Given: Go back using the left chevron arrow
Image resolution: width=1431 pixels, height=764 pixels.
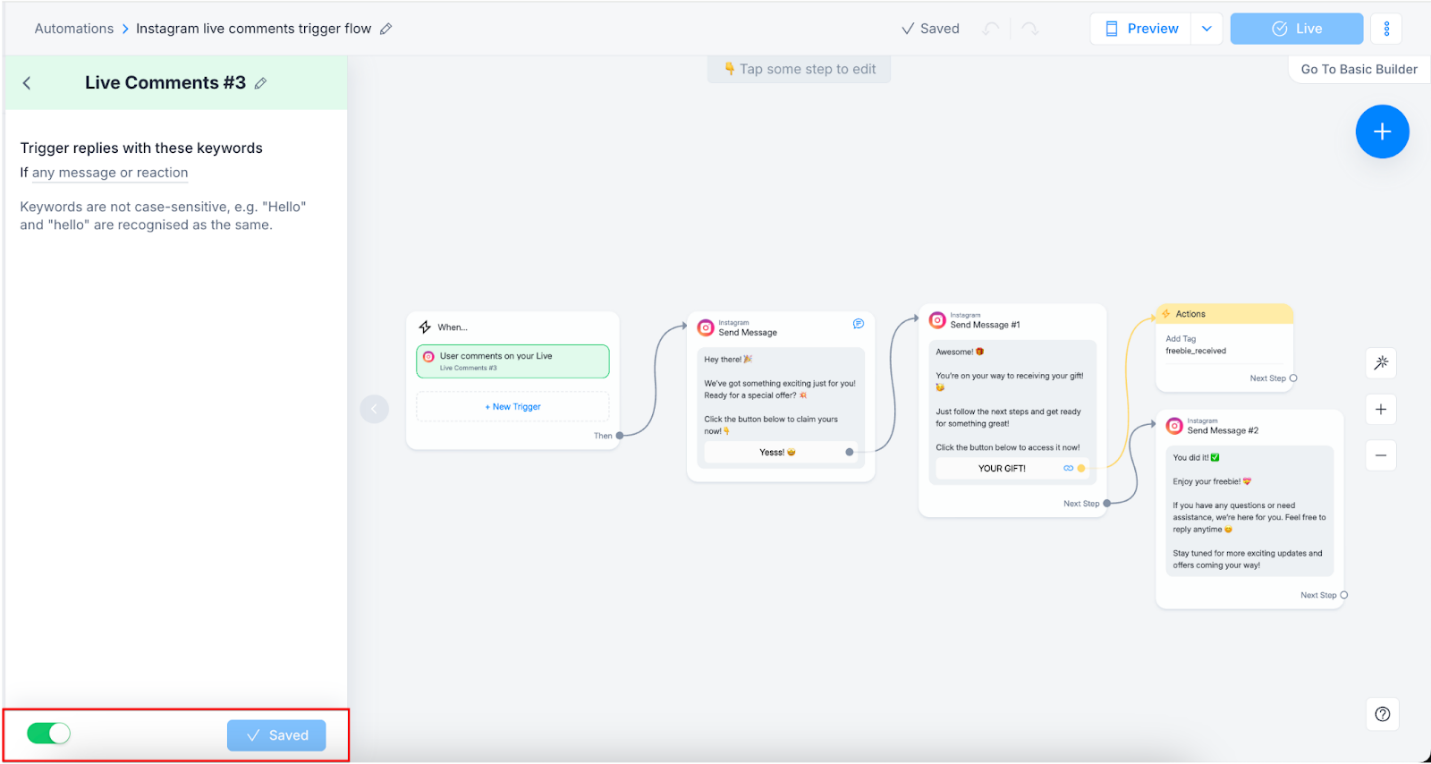Looking at the screenshot, I should [x=27, y=83].
